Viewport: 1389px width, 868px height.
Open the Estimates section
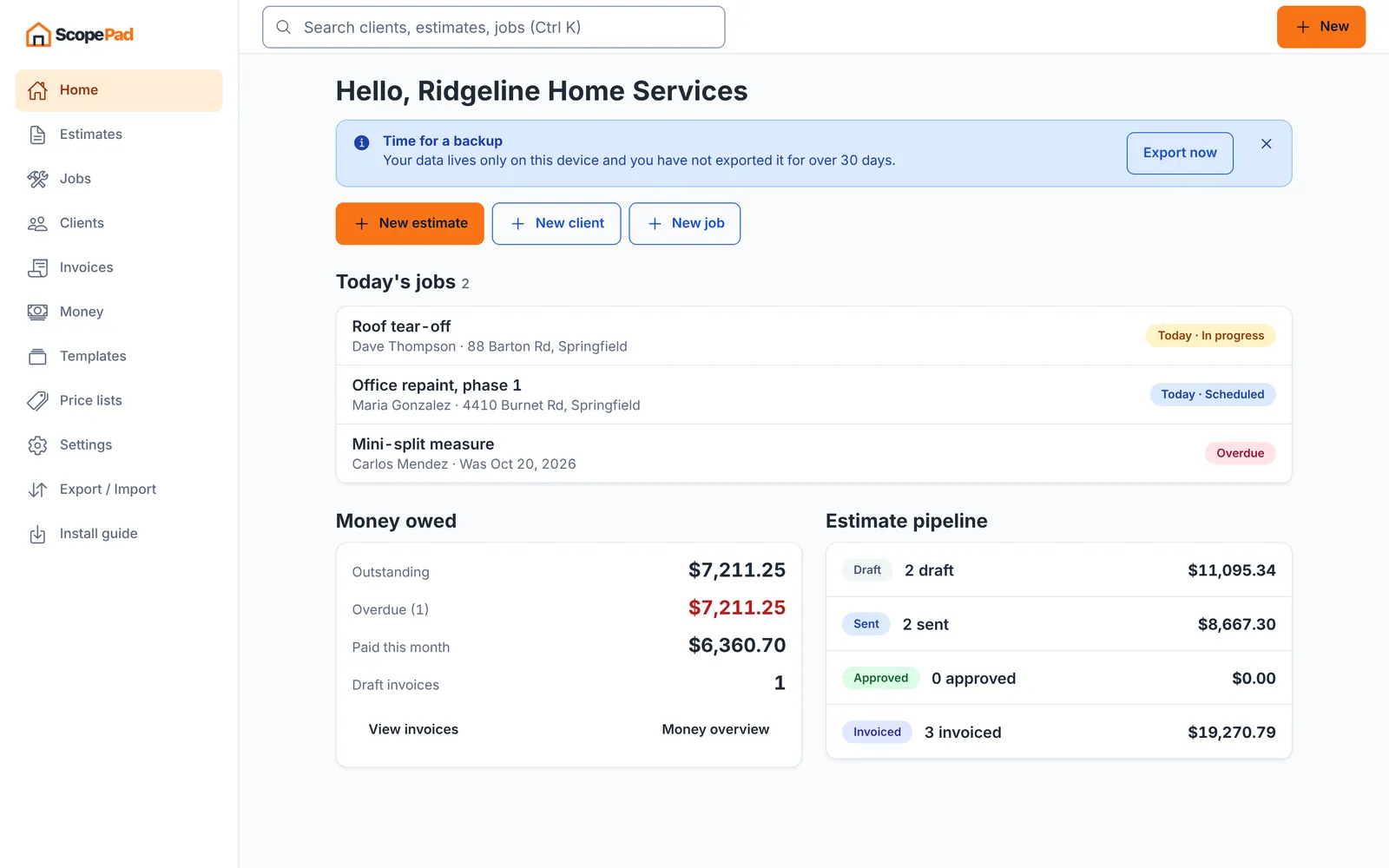coord(119,135)
